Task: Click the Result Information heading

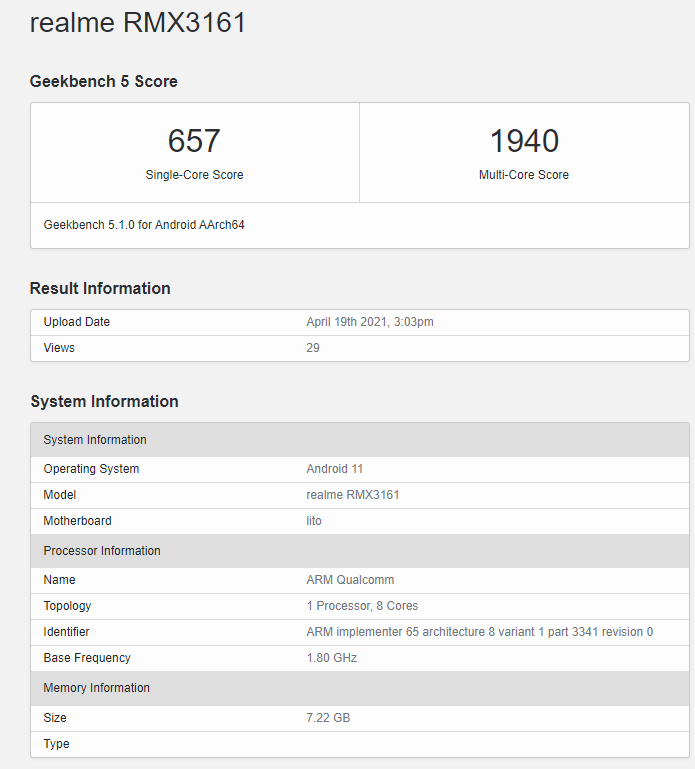Action: pos(100,288)
